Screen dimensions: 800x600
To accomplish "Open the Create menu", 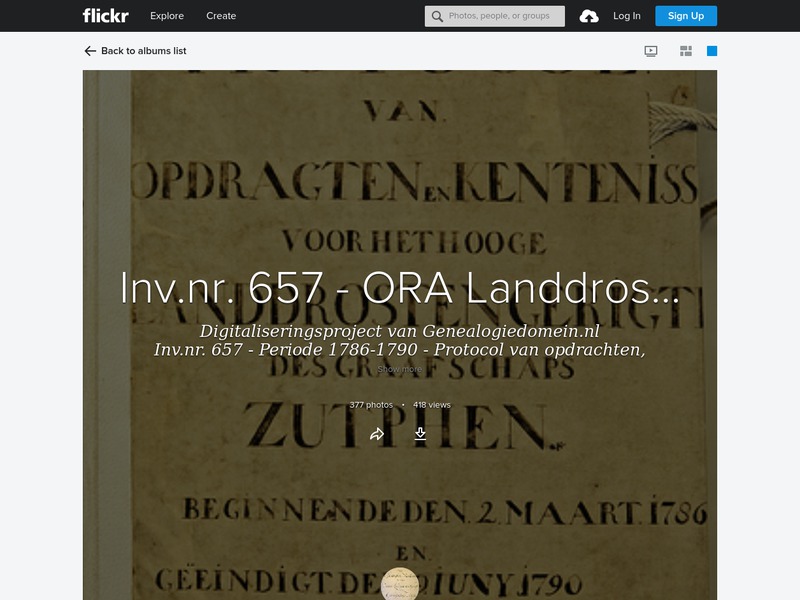I will click(221, 15).
